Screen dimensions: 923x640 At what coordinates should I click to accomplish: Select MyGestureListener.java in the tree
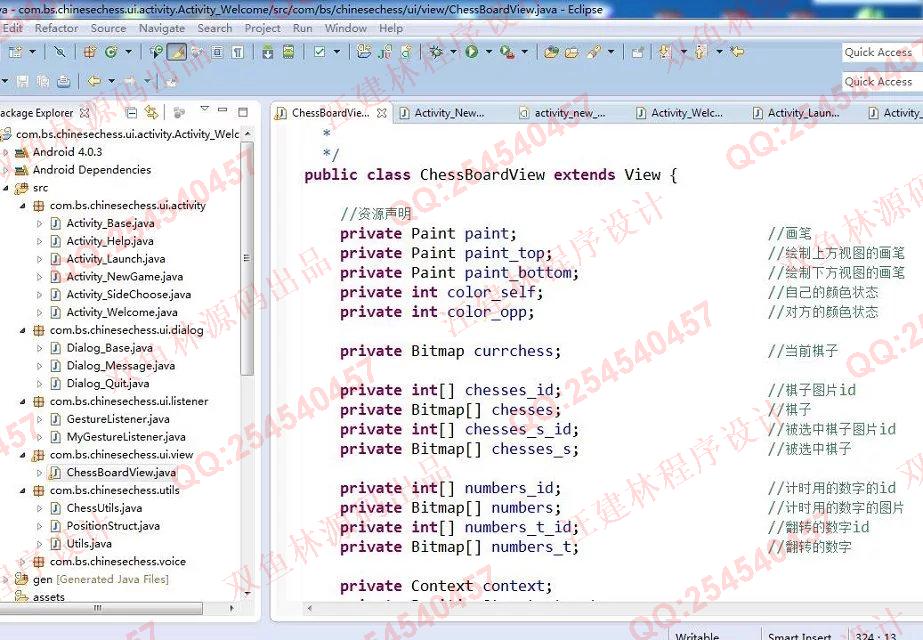[126, 437]
